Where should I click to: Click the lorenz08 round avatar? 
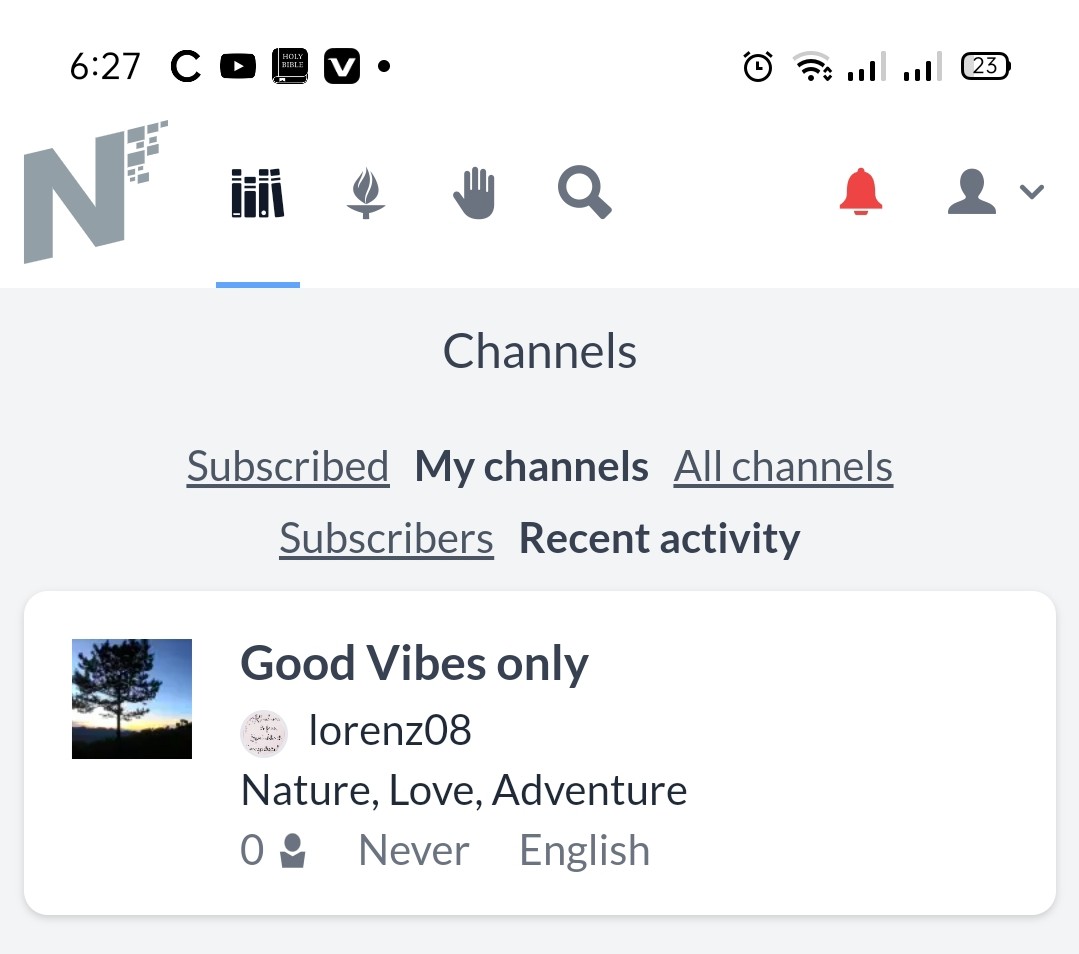(x=264, y=734)
